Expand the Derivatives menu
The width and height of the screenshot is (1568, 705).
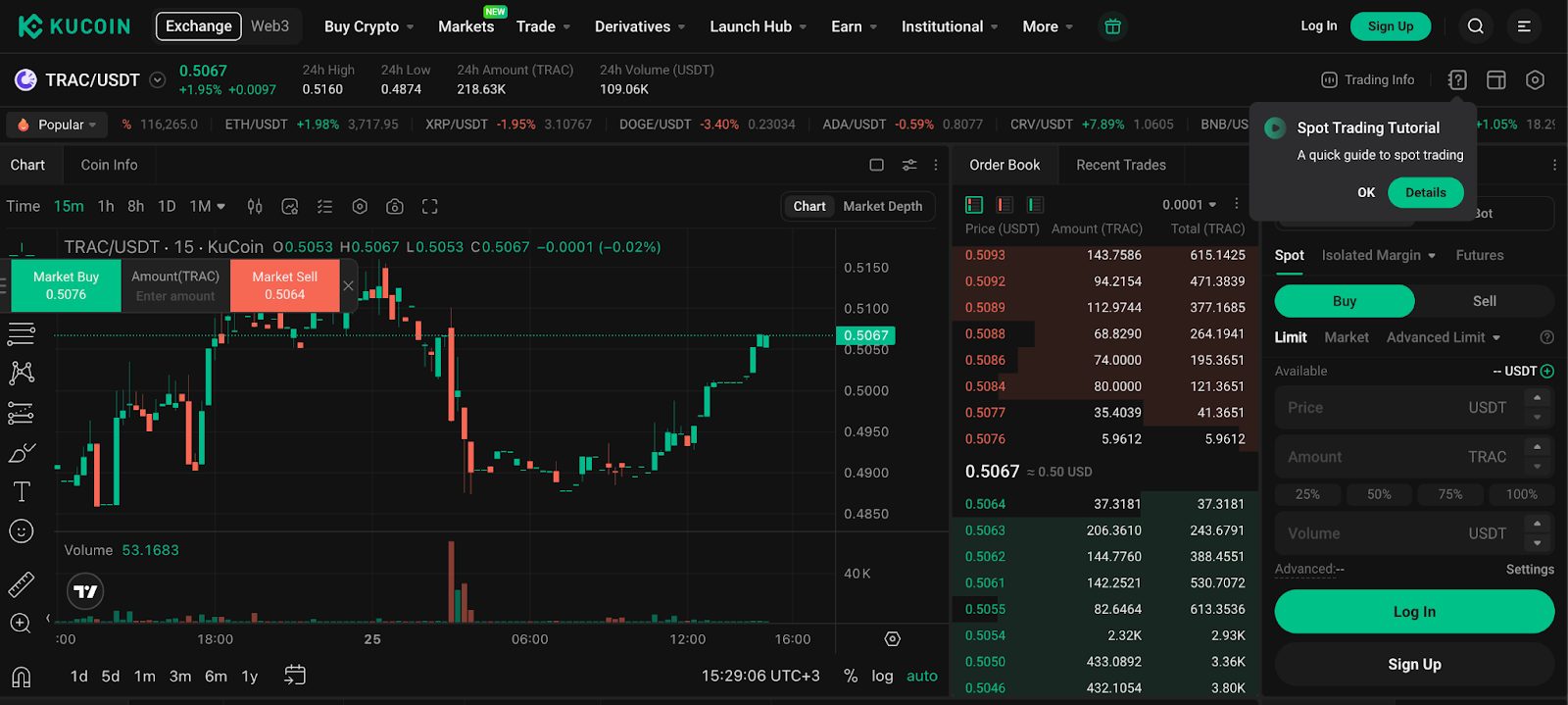(640, 26)
